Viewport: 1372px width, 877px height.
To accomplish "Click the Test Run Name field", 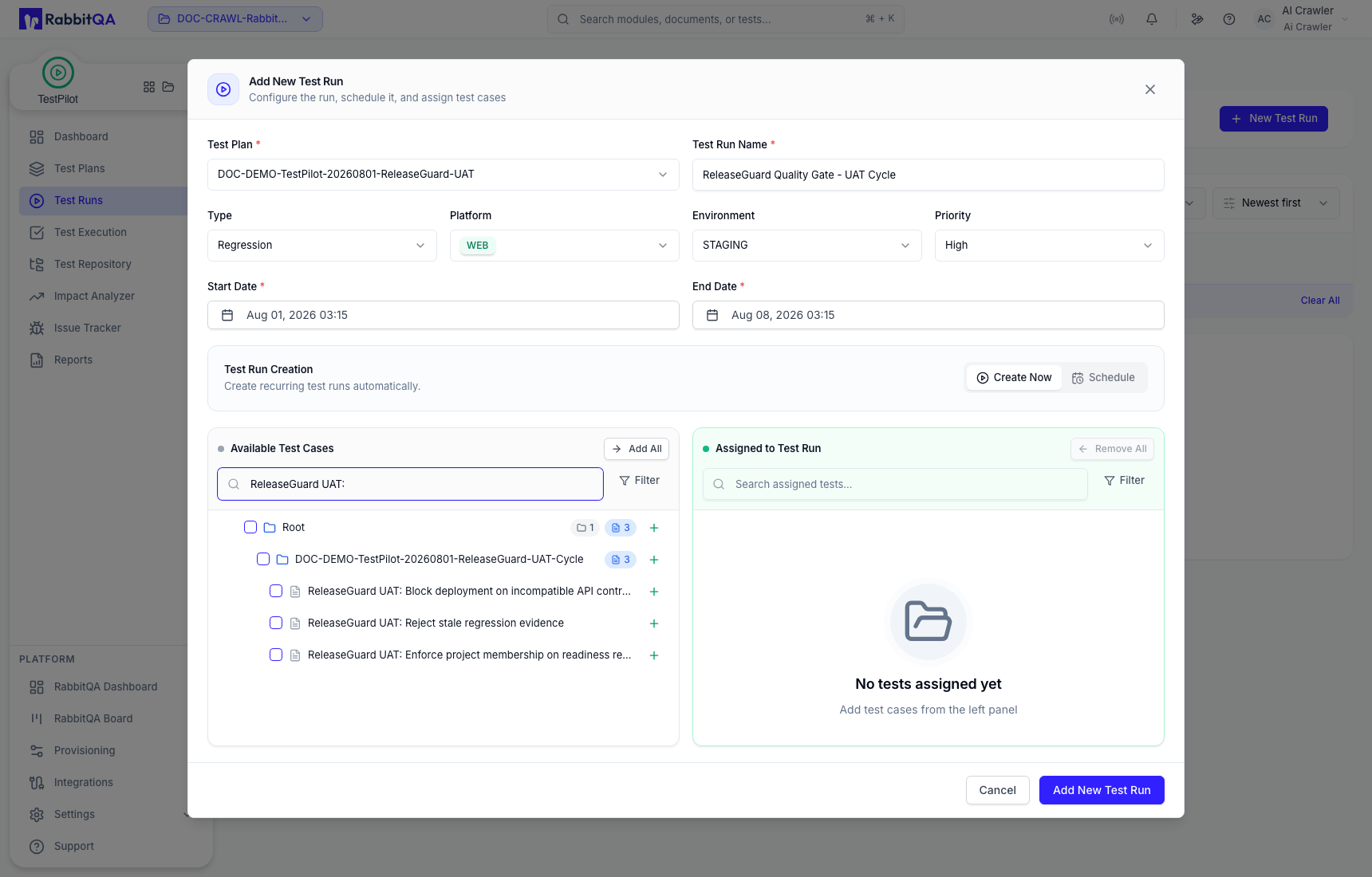I will coord(928,175).
